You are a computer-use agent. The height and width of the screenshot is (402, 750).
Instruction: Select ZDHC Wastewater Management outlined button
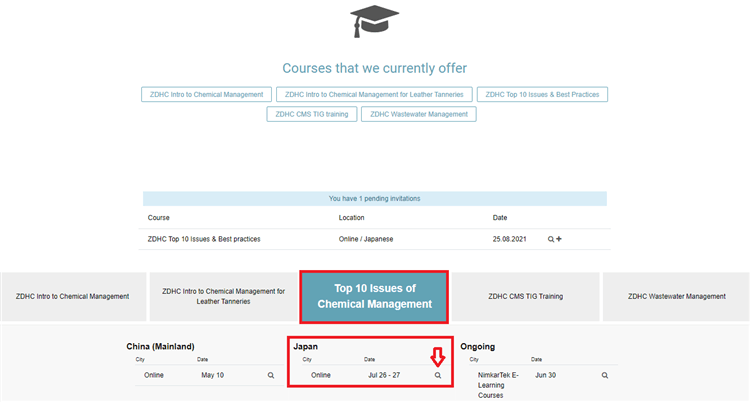click(419, 114)
